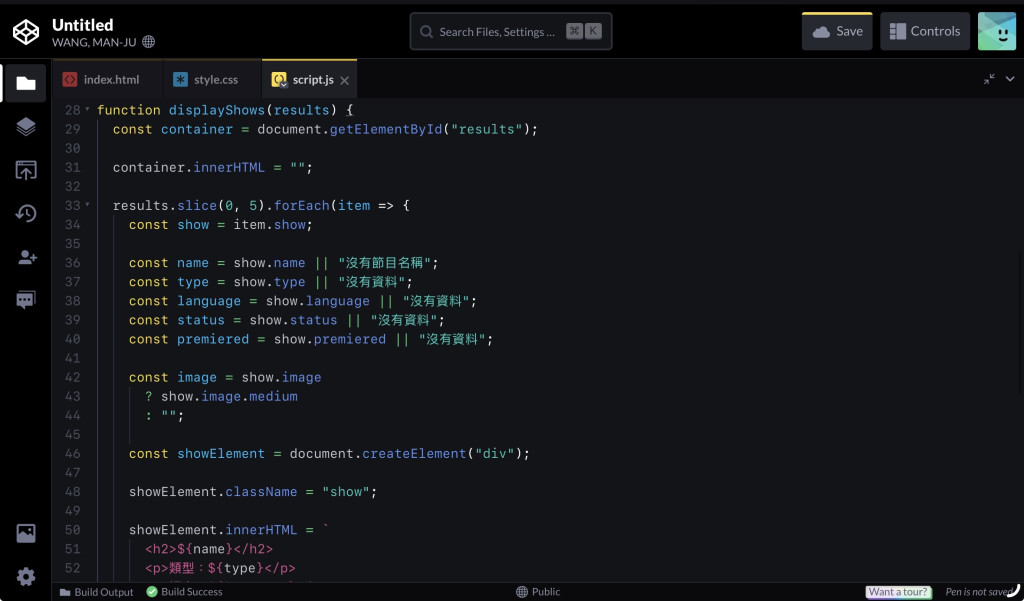Open the settings gear icon
This screenshot has width=1024, height=601.
click(25, 577)
